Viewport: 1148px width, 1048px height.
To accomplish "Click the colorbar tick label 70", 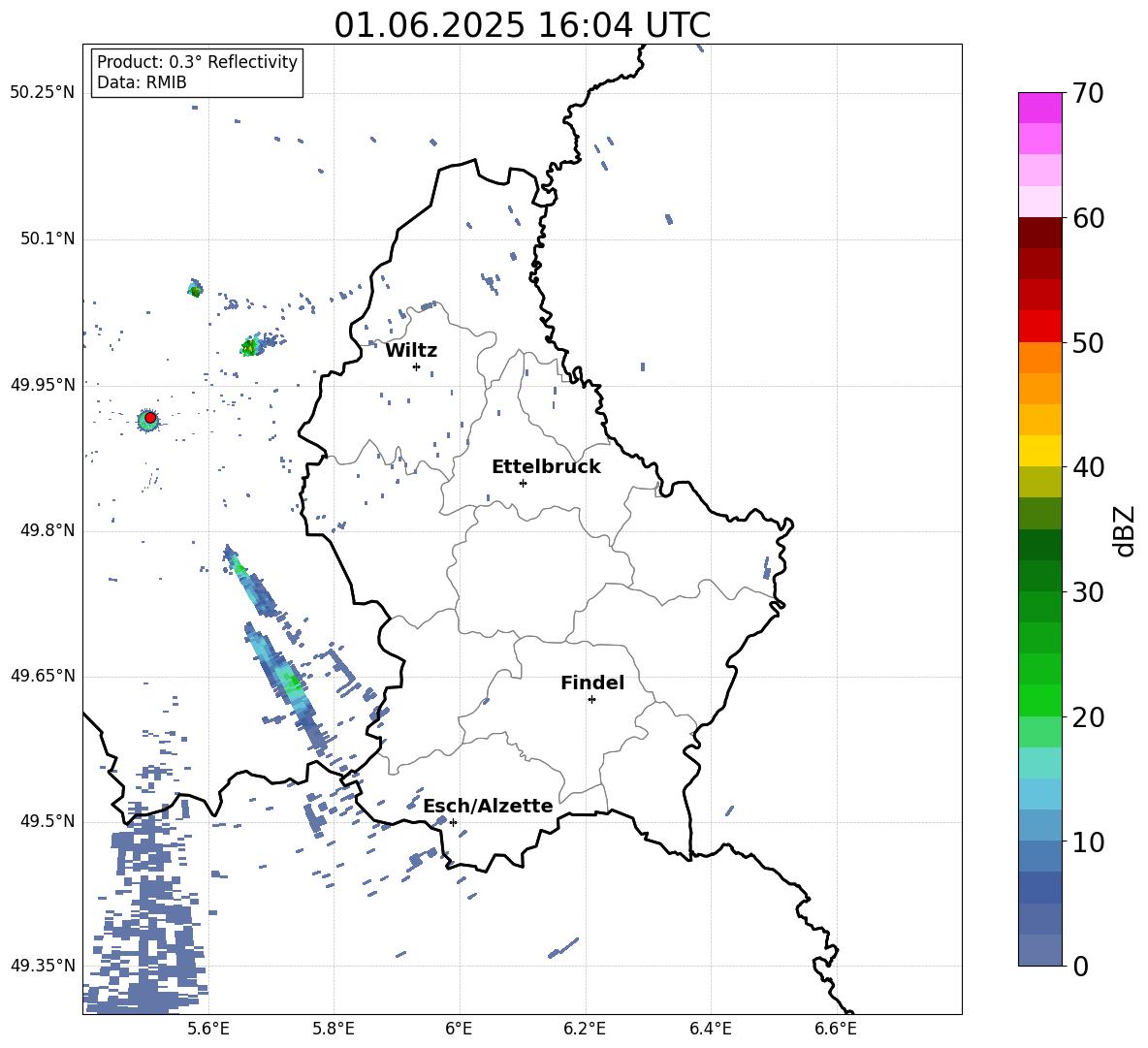I will pyautogui.click(x=1088, y=94).
